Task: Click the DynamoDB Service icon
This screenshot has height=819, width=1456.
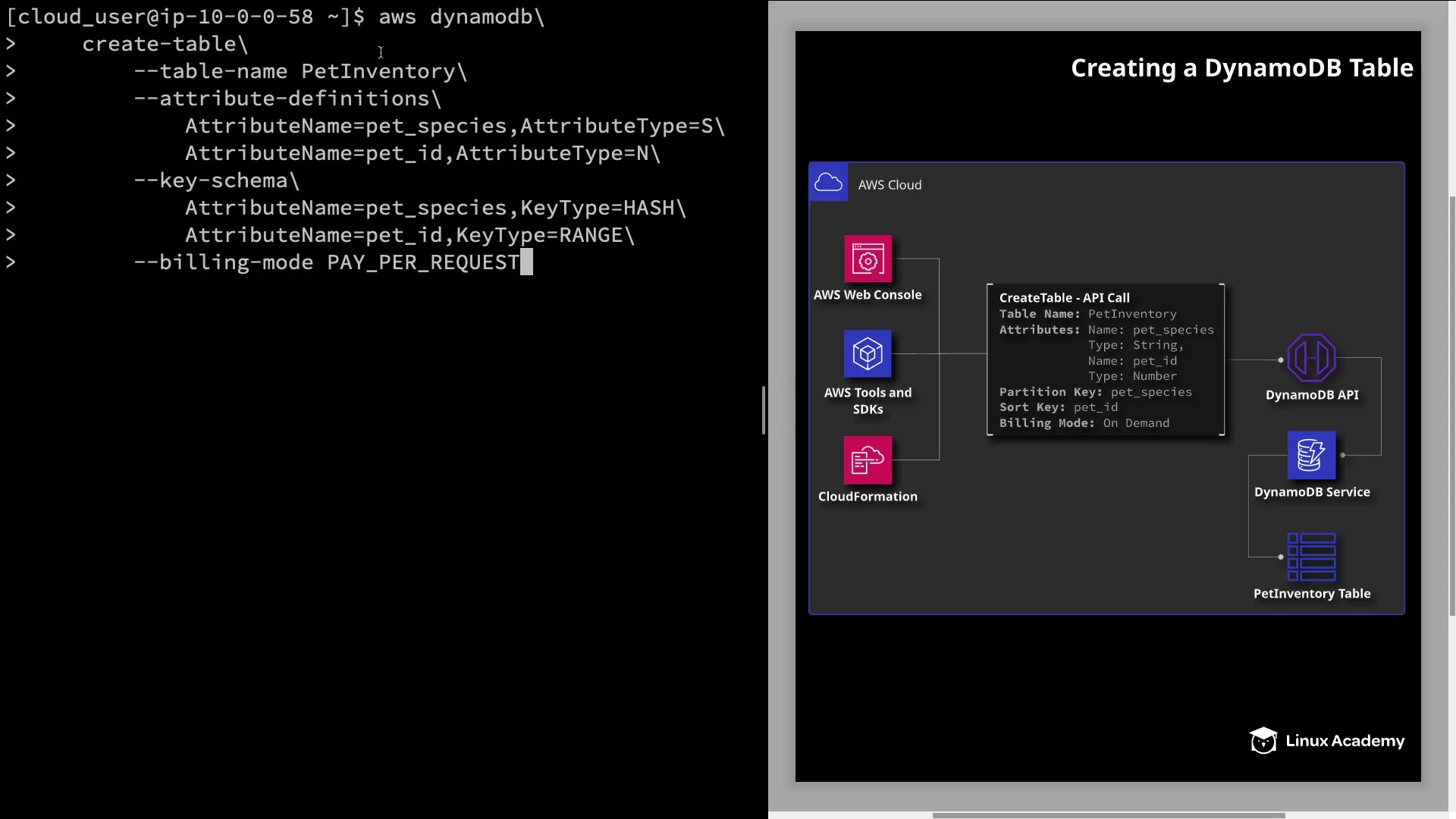Action: tap(1311, 455)
